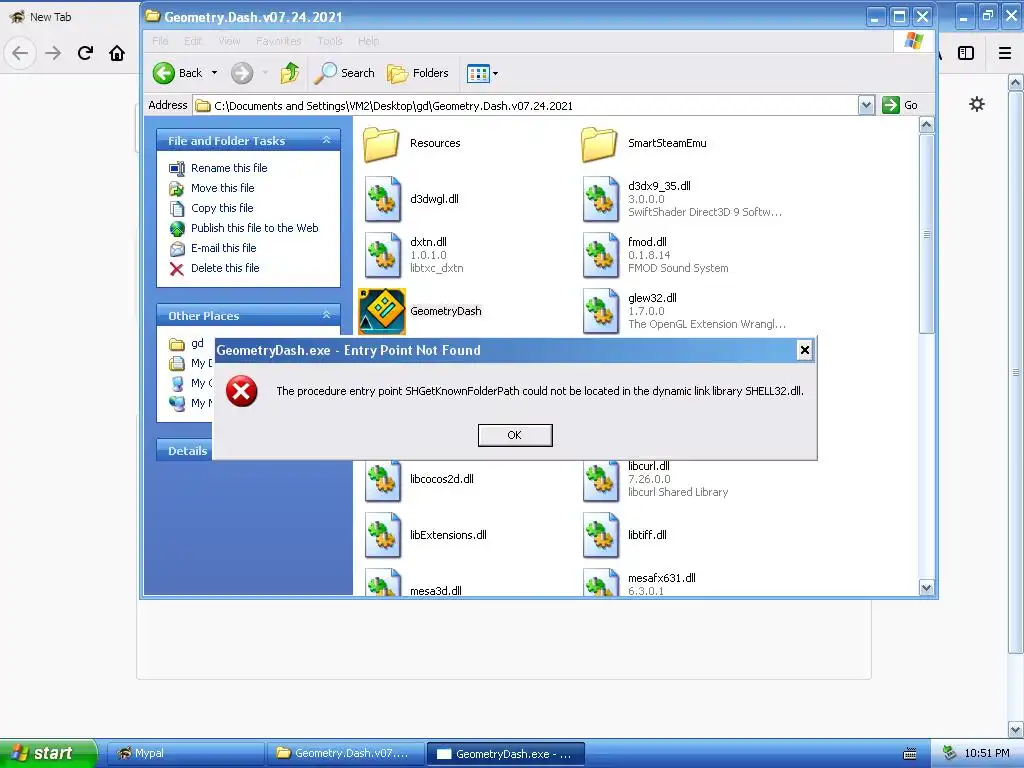Click the Up folder toolbar icon
Screen dimensions: 1024x768
pos(289,73)
